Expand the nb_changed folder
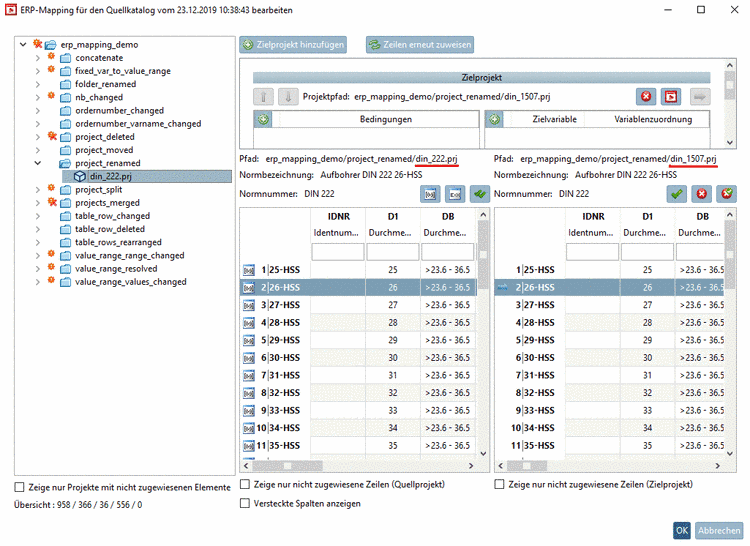The height and width of the screenshot is (546, 750). [37, 98]
